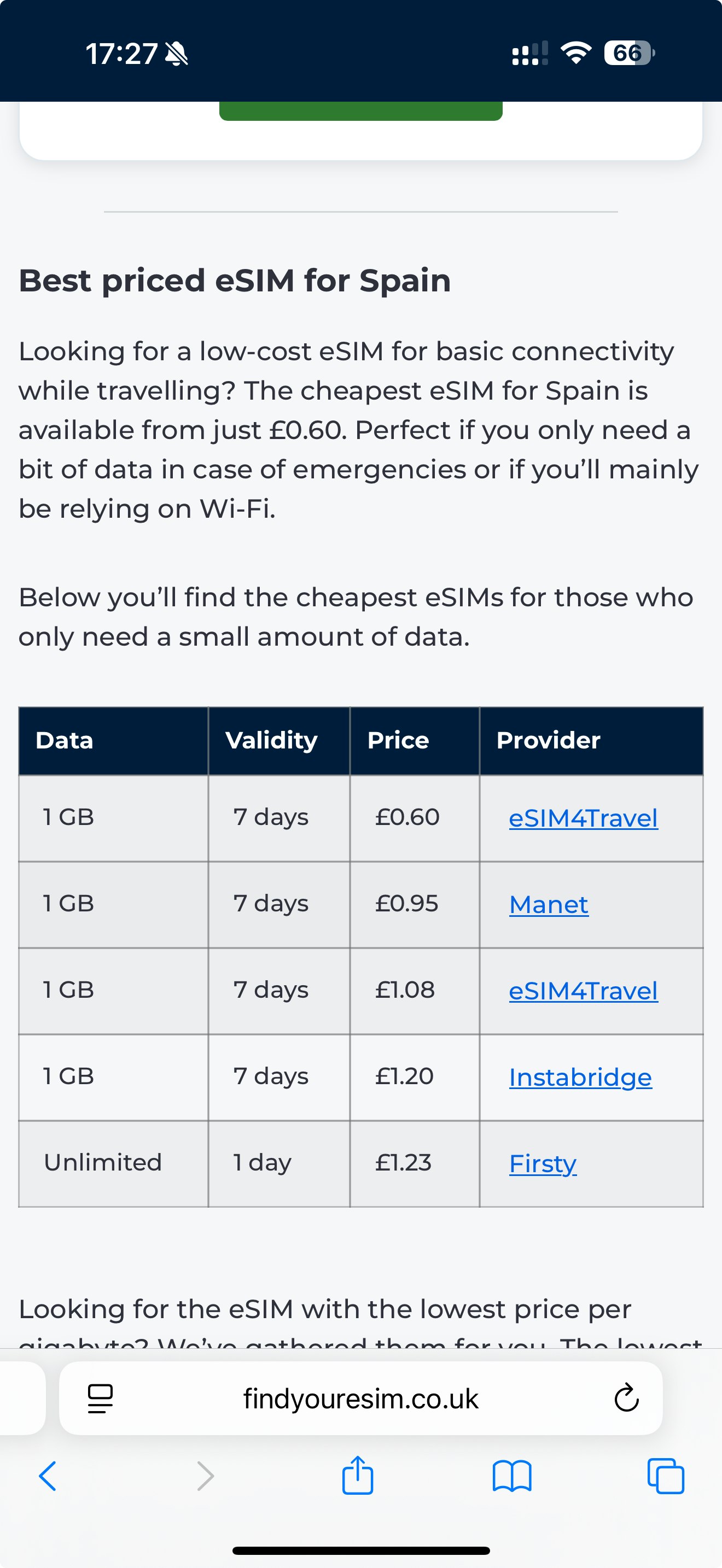Tap the Wi-Fi status icon
The width and height of the screenshot is (722, 1568).
576,53
